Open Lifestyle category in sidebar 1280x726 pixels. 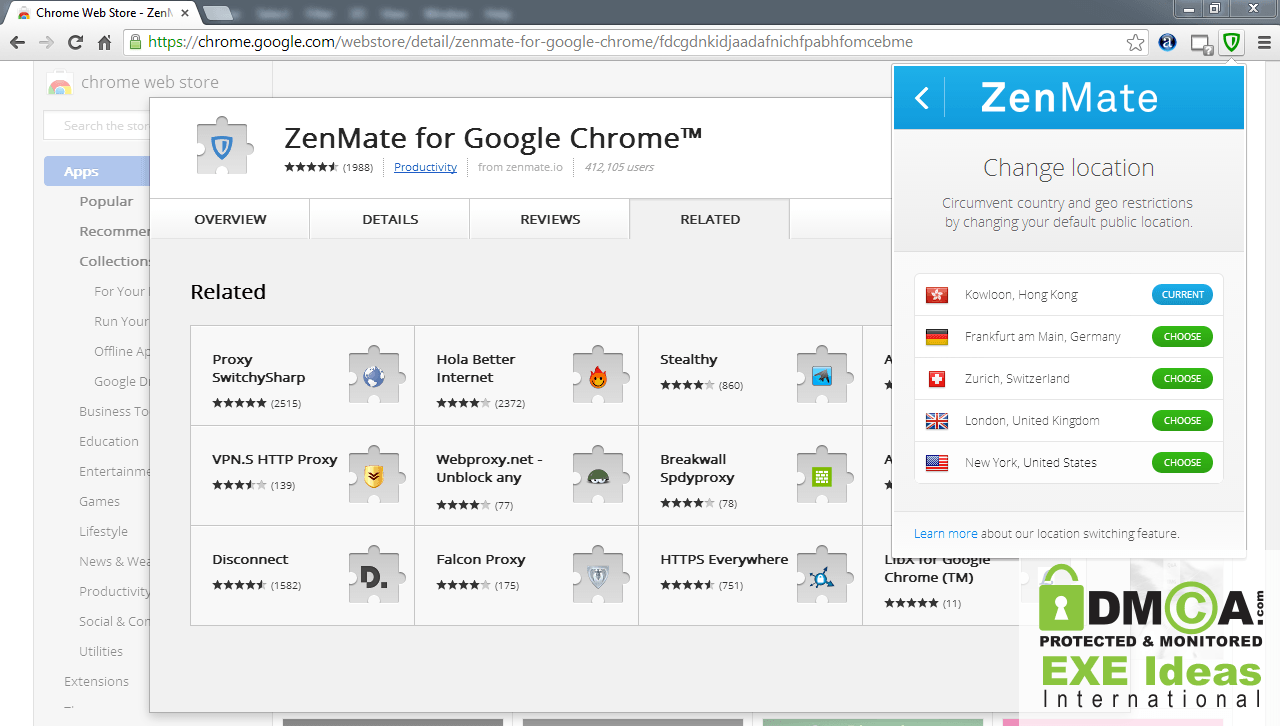click(103, 531)
